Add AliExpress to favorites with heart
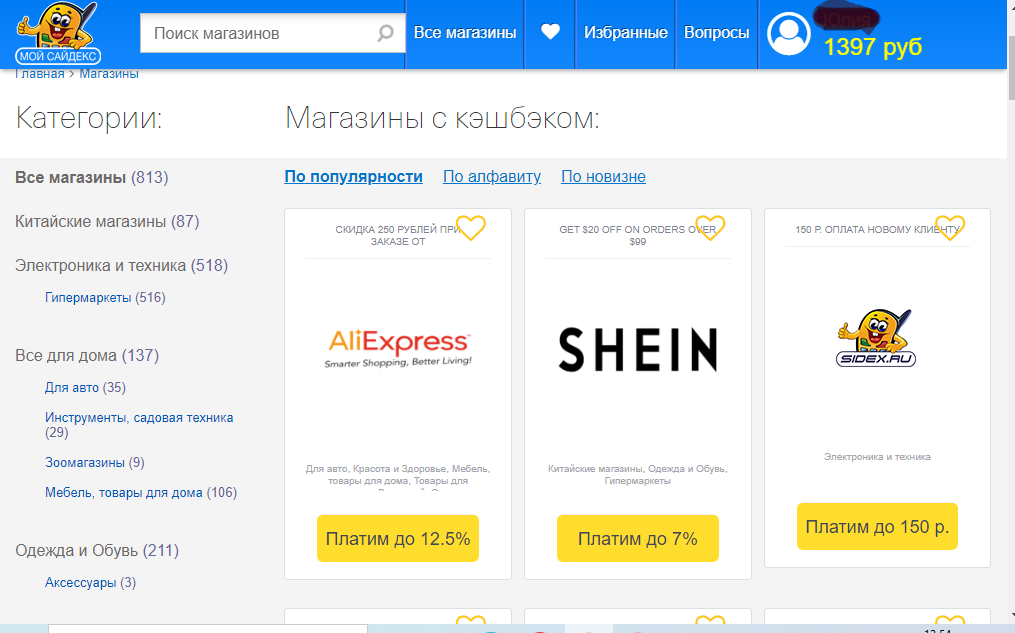 [471, 228]
